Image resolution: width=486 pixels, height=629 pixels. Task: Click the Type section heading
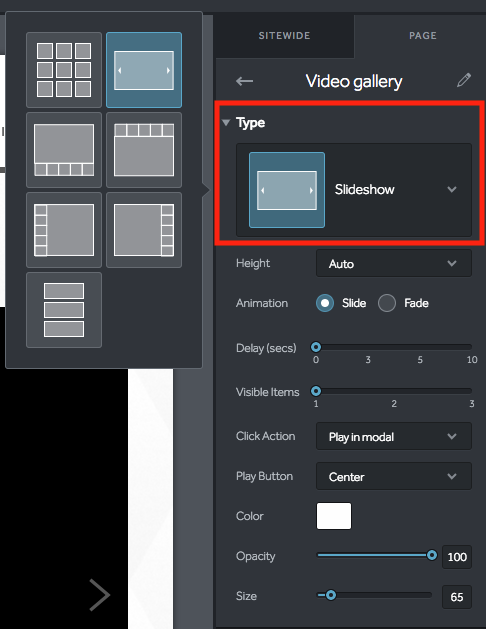coord(251,123)
